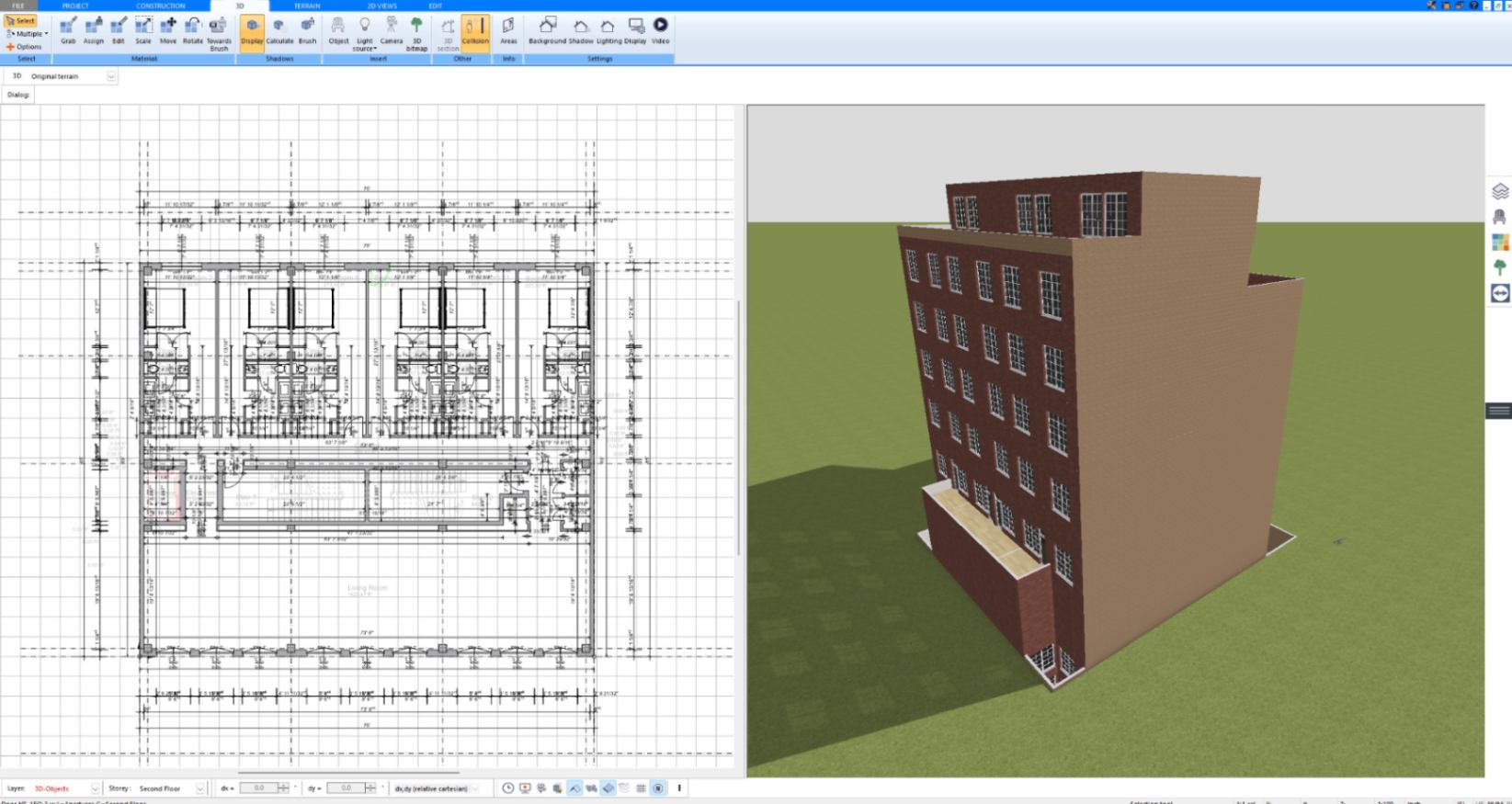This screenshot has width=1512, height=804.
Task: Open the Light source dropdown
Action: pos(365,33)
